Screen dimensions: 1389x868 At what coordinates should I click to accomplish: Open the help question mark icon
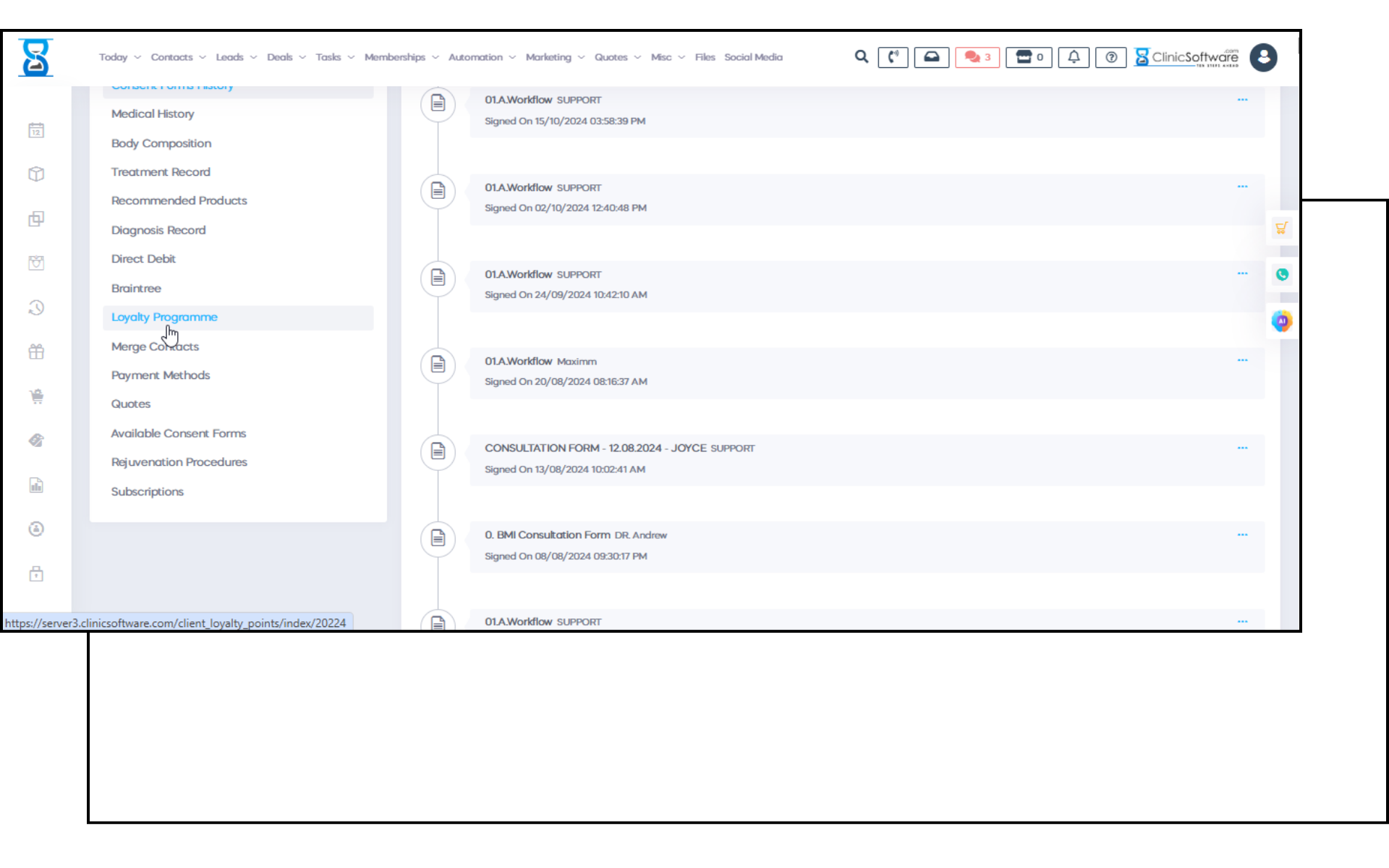[x=1110, y=57]
